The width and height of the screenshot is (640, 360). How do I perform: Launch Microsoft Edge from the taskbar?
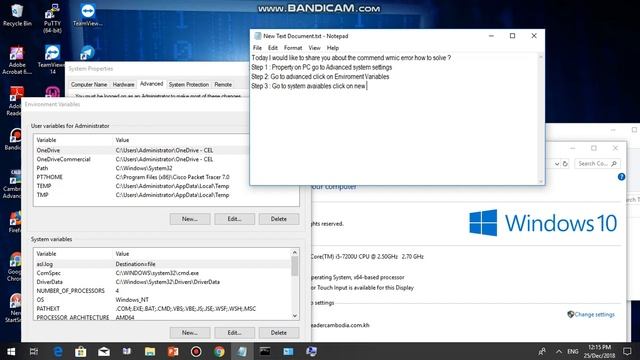(x=58, y=351)
